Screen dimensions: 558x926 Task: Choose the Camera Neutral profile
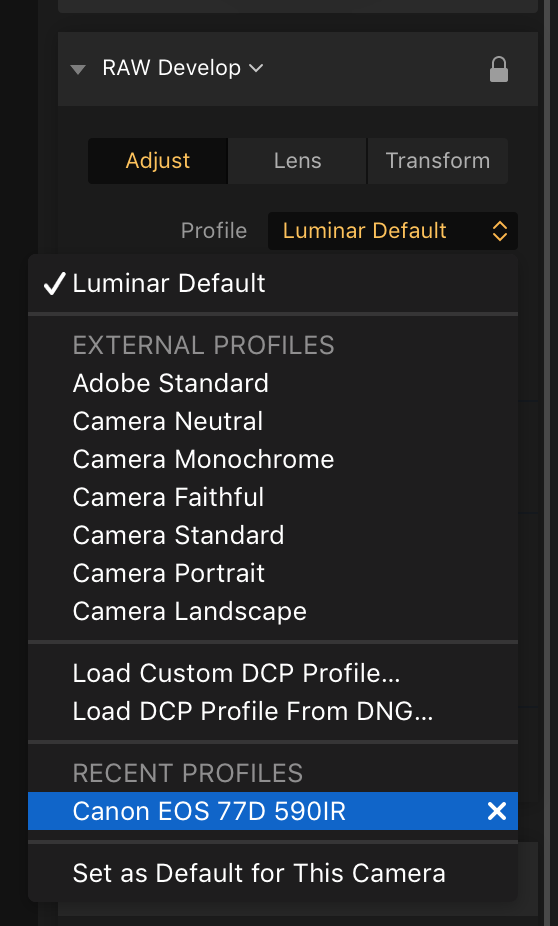coord(273,422)
